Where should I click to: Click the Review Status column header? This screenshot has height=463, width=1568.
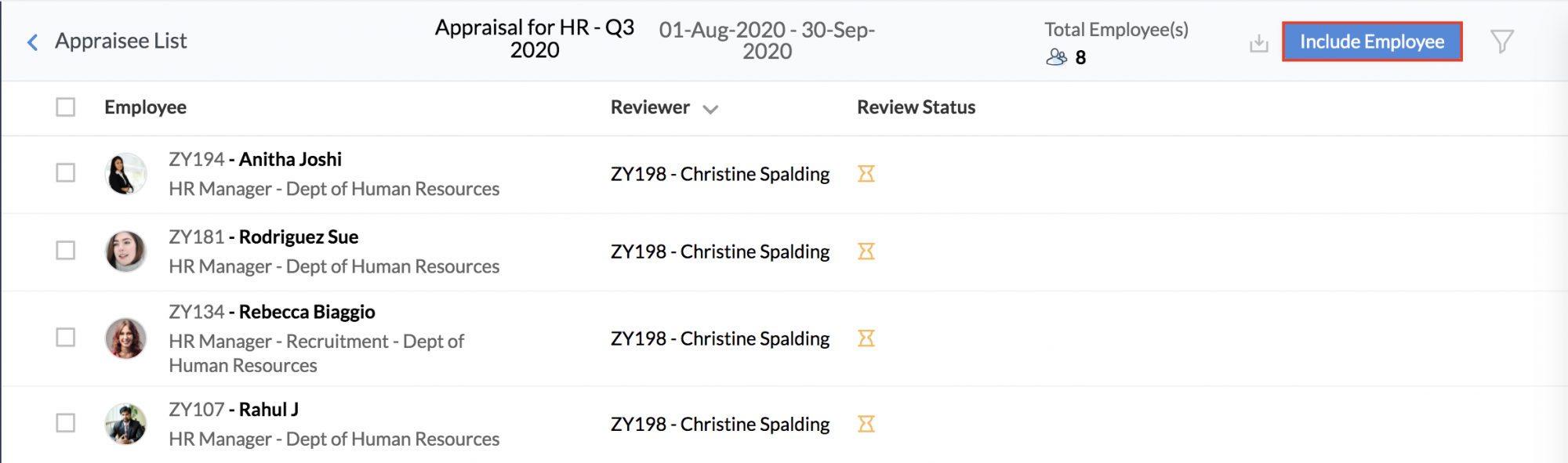click(x=916, y=107)
